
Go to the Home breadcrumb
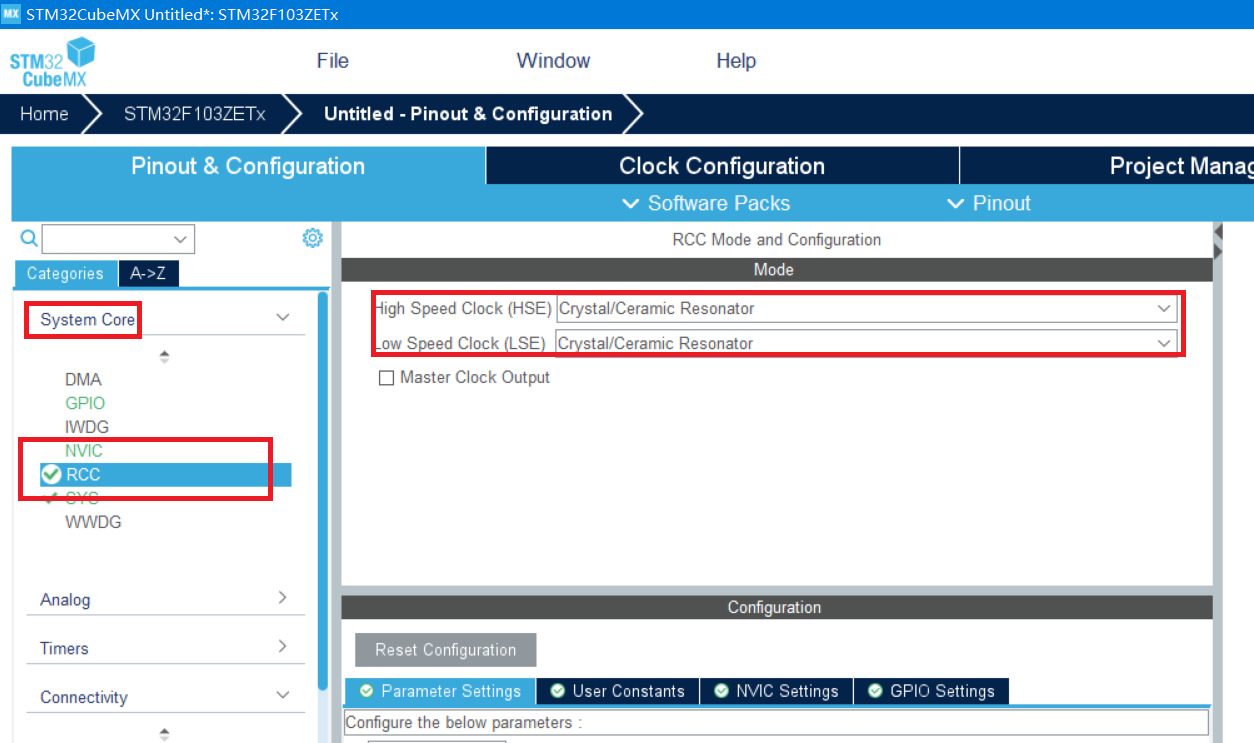coord(44,114)
